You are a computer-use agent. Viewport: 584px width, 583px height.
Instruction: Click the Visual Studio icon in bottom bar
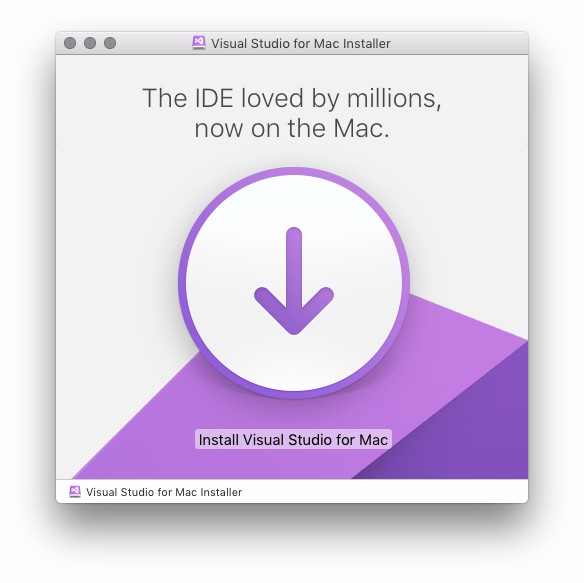click(x=75, y=492)
